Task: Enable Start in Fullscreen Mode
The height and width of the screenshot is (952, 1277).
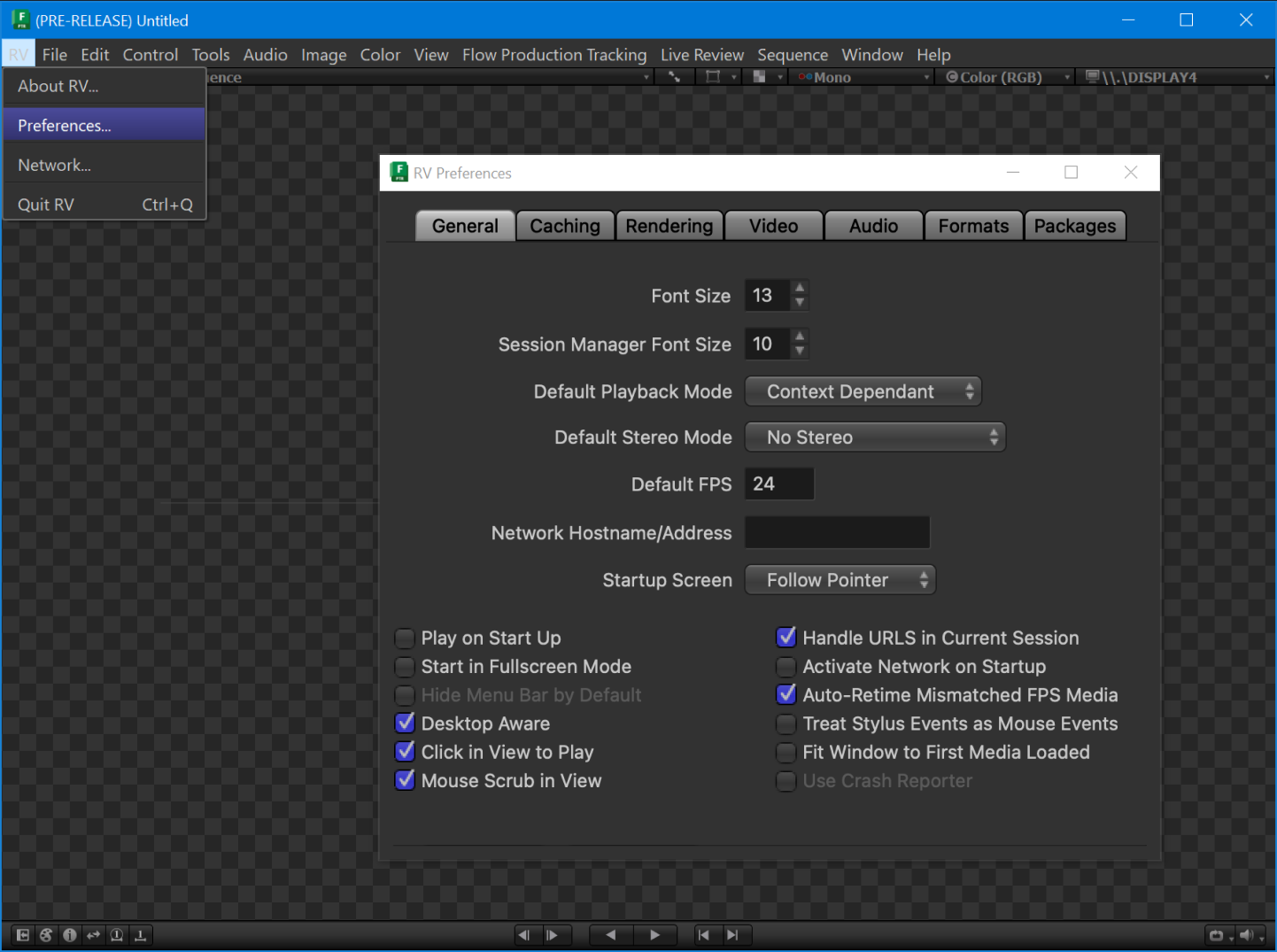Action: [x=405, y=666]
